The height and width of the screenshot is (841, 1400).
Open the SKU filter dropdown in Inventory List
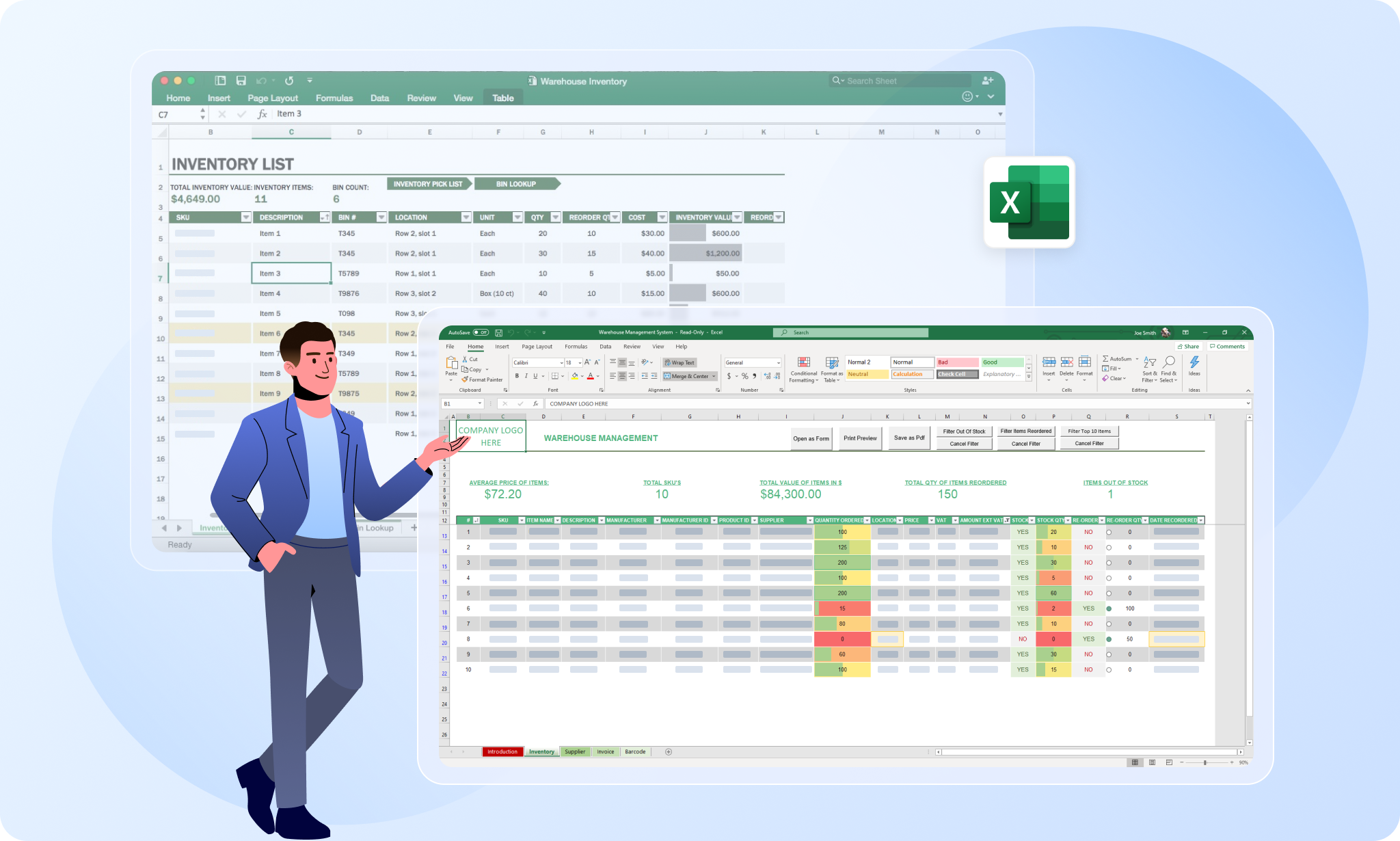pos(246,217)
